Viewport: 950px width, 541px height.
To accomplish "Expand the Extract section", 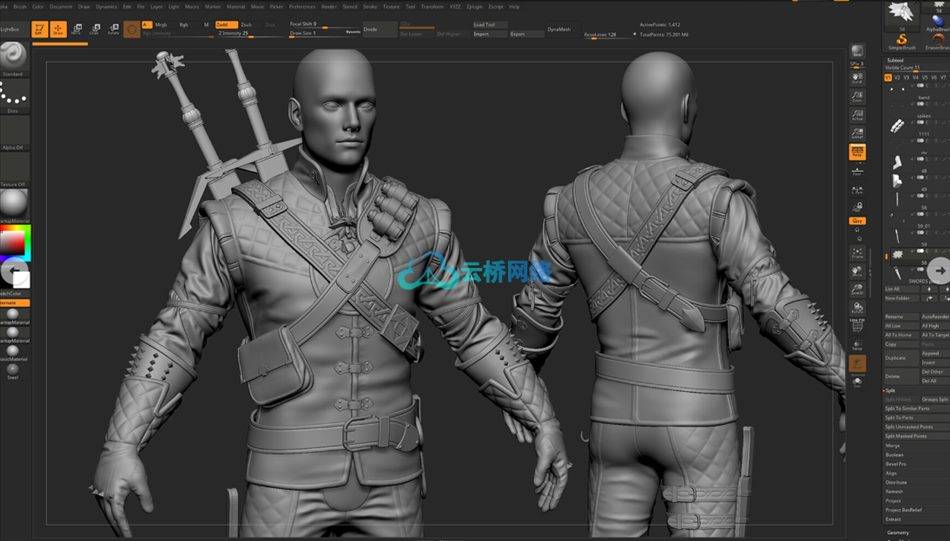I will [x=894, y=519].
